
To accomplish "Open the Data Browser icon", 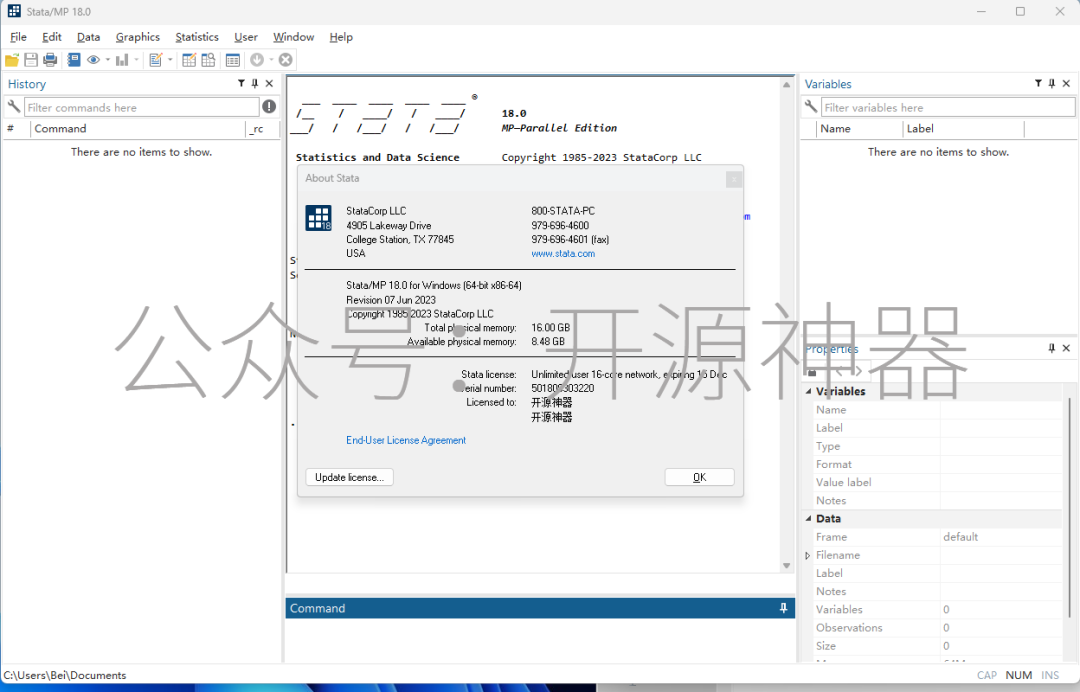I will (208, 60).
